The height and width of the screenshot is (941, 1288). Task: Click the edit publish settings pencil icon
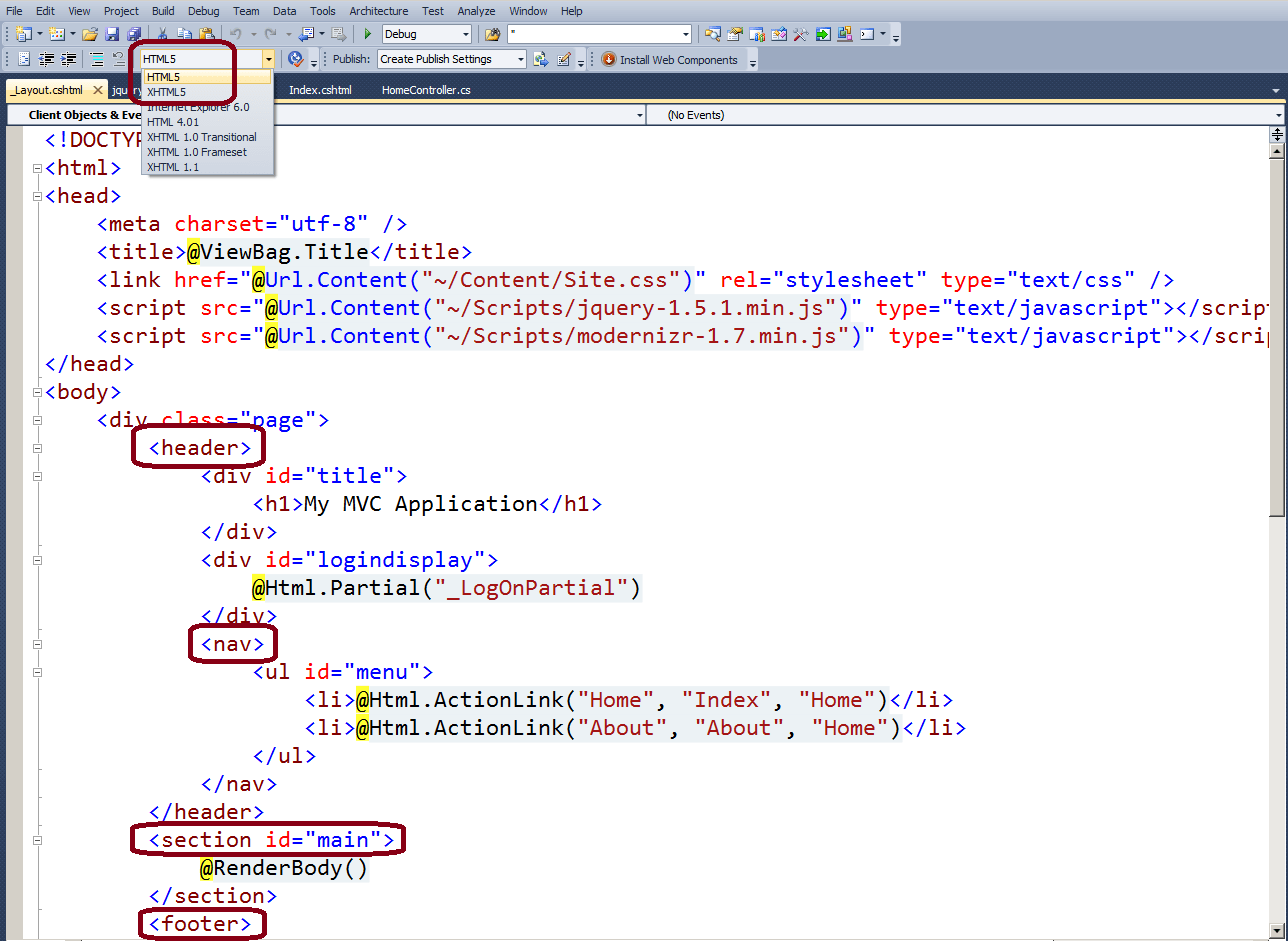[563, 59]
